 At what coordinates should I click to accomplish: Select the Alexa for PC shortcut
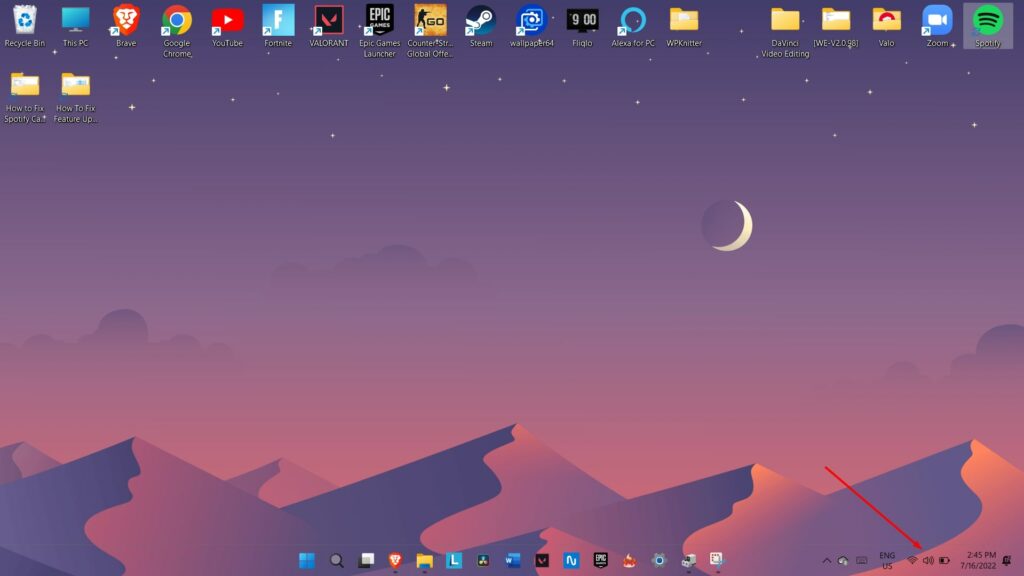tap(632, 21)
